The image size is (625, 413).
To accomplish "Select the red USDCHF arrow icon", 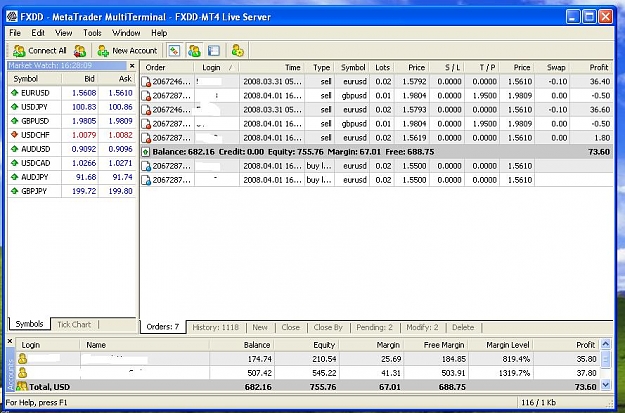I will [x=15, y=135].
